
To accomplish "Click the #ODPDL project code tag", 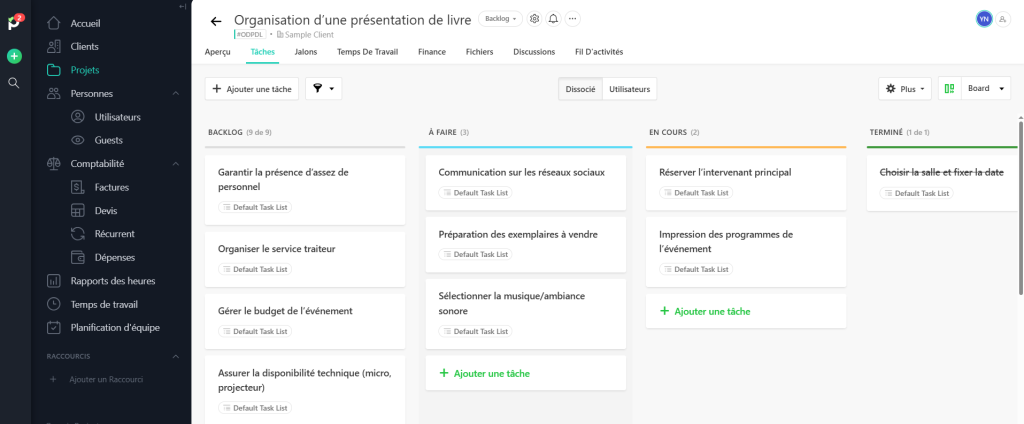I will pyautogui.click(x=250, y=35).
